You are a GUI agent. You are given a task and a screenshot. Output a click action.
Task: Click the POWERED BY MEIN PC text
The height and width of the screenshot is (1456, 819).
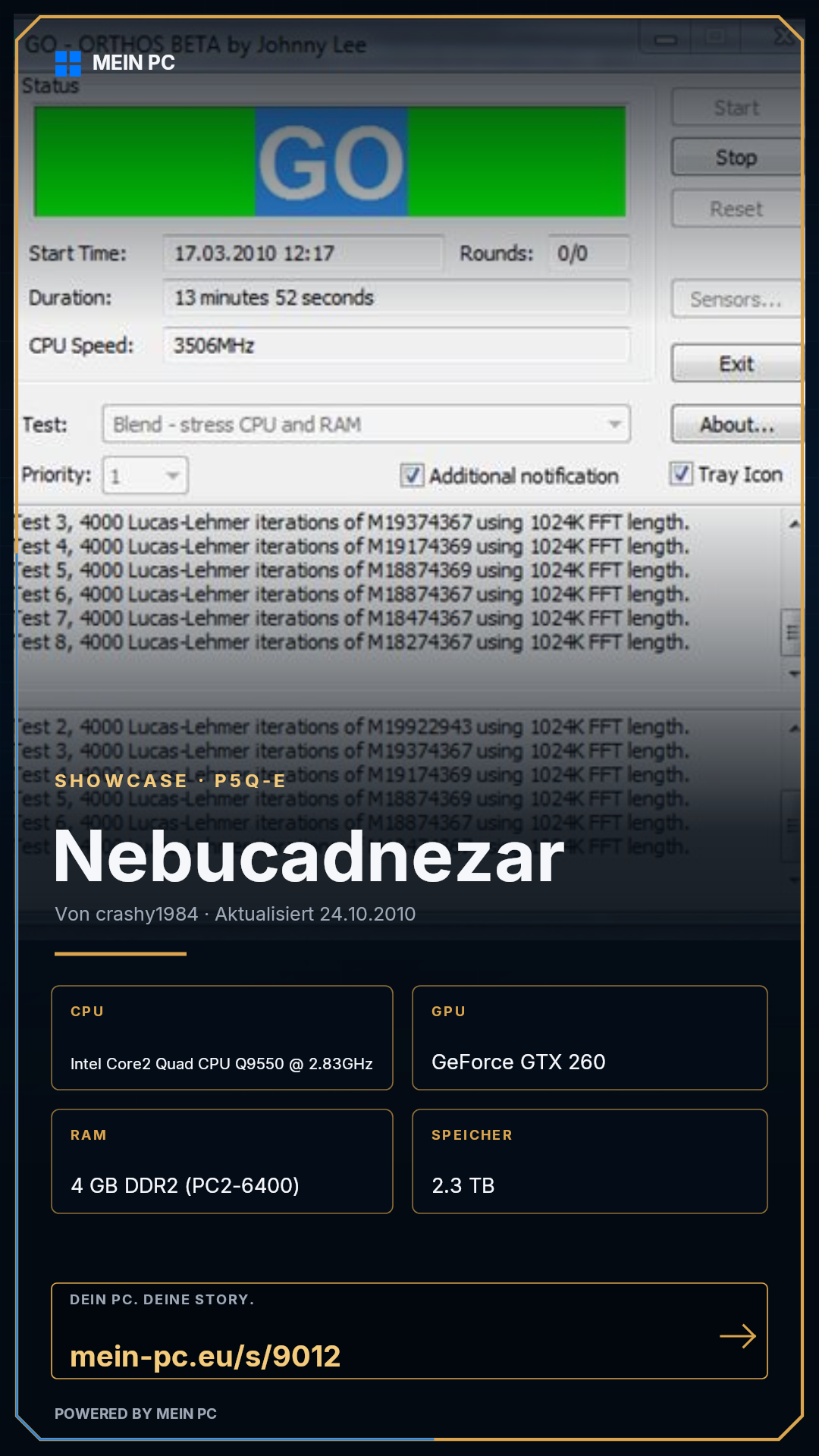[x=136, y=1414]
